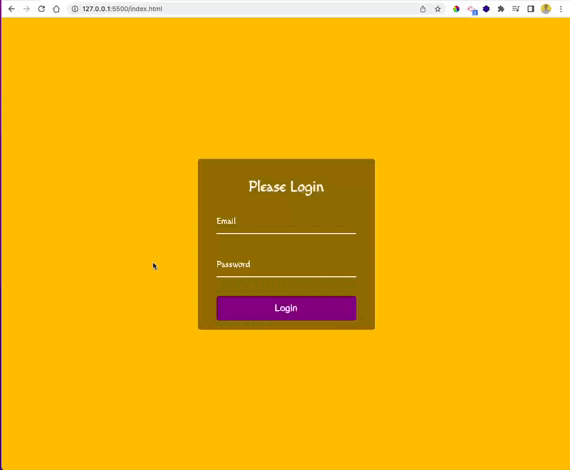
Task: Click the 'Please Login' heading
Action: 286,187
